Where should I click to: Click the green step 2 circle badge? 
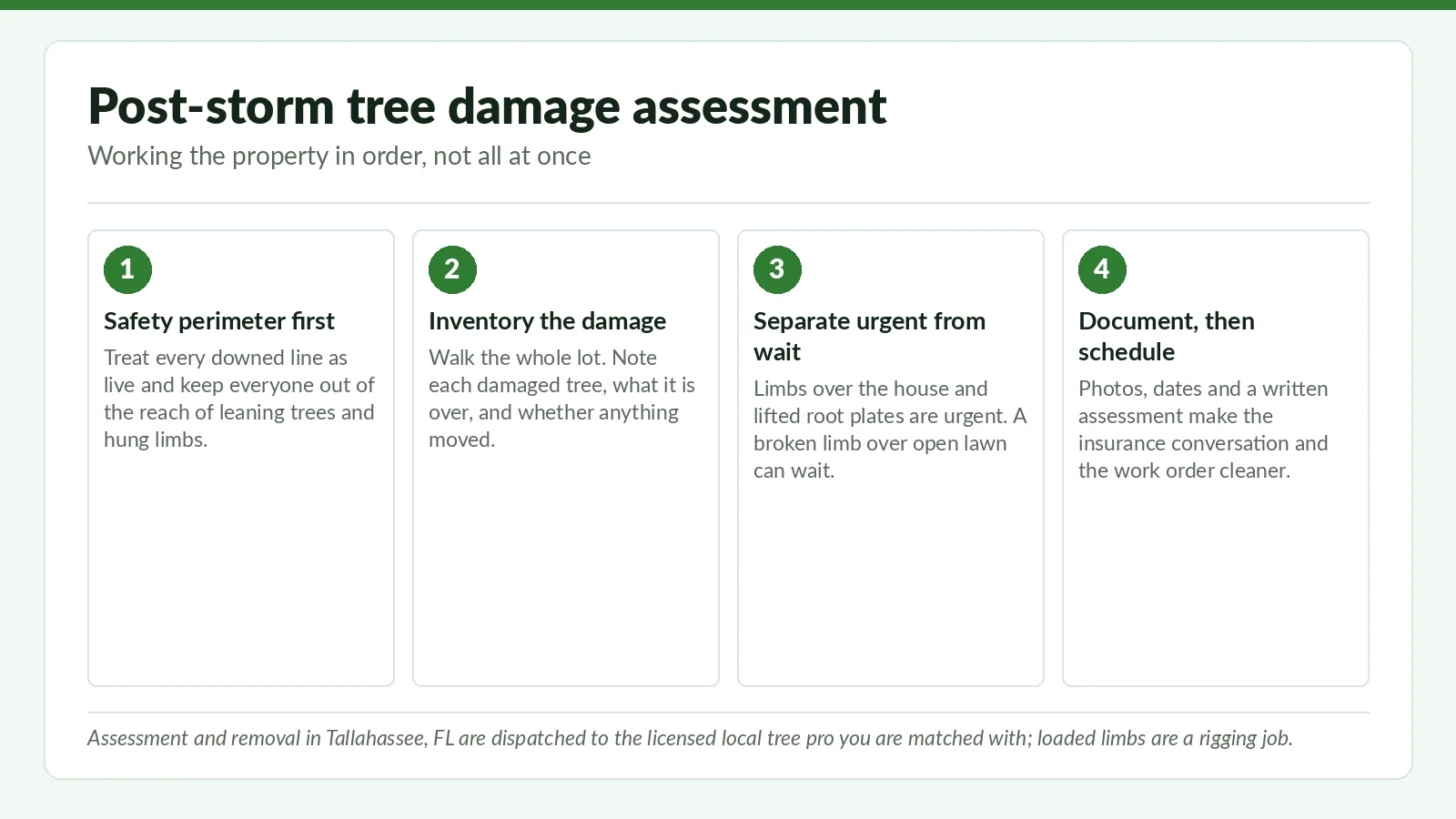[x=452, y=269]
